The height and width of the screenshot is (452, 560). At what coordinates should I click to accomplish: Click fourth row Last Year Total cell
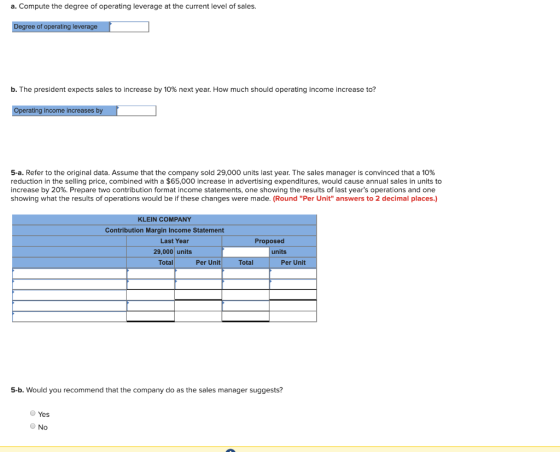pos(151,306)
